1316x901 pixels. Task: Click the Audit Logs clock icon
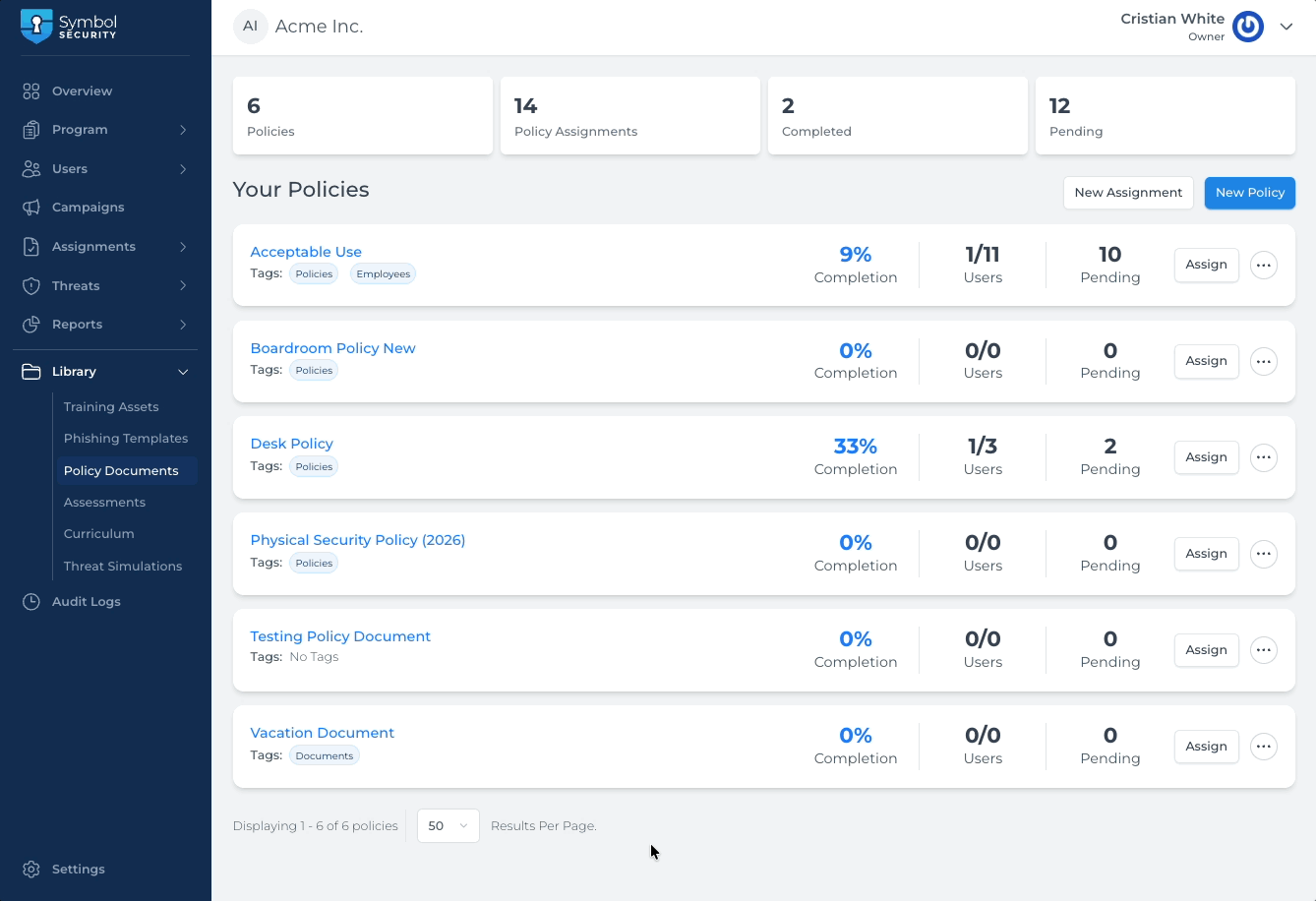point(31,602)
